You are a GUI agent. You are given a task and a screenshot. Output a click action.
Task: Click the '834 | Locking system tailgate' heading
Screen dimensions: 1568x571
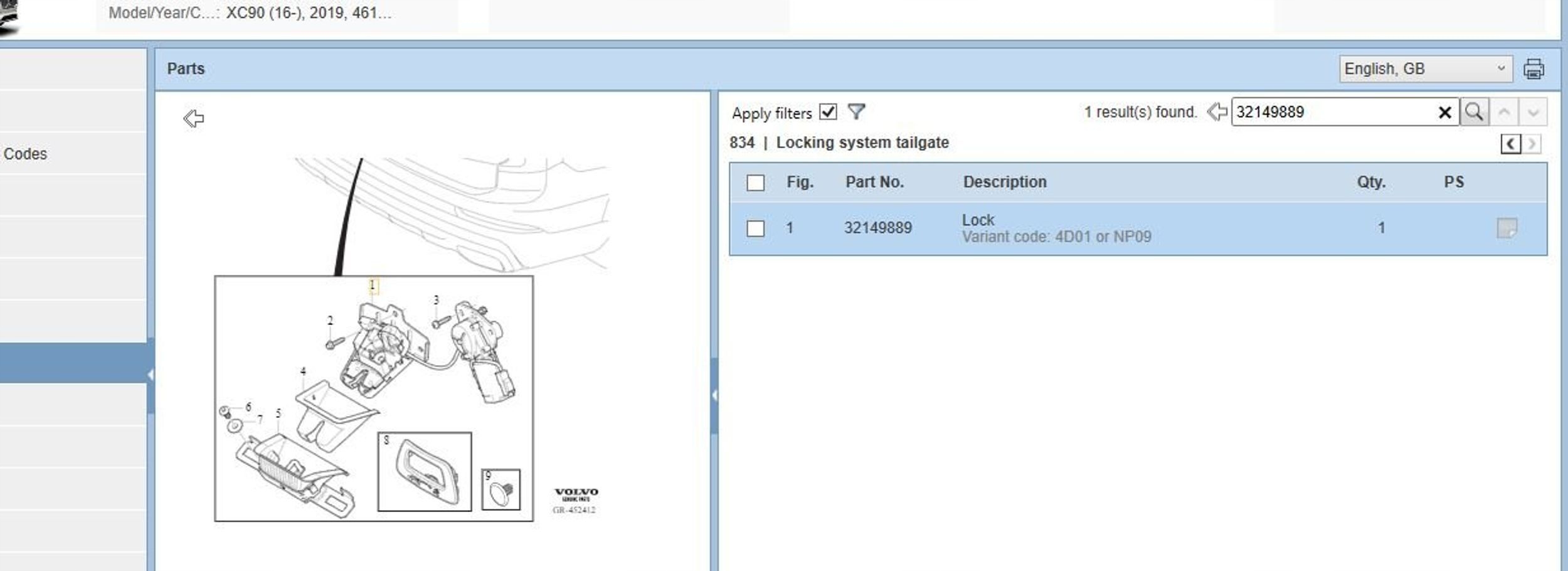839,142
